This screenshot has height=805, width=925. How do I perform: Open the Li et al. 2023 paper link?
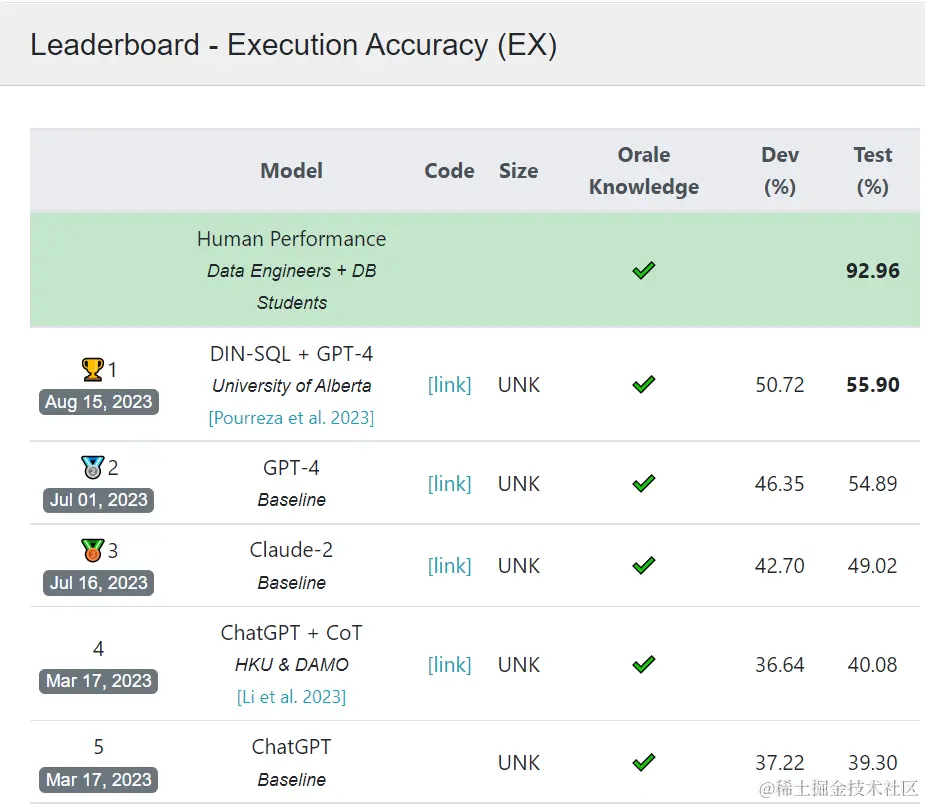coord(291,697)
